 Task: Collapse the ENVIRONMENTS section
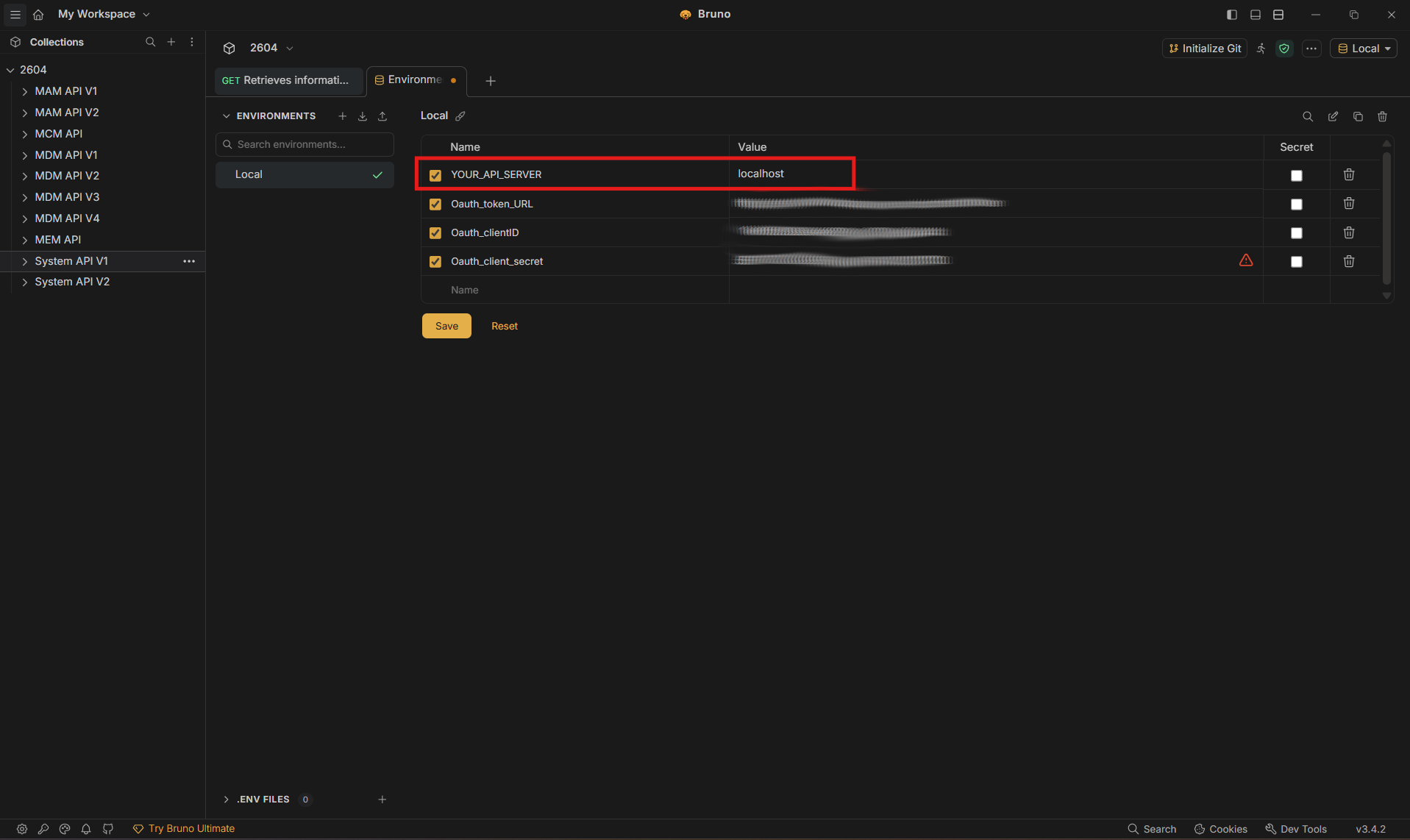tap(227, 116)
